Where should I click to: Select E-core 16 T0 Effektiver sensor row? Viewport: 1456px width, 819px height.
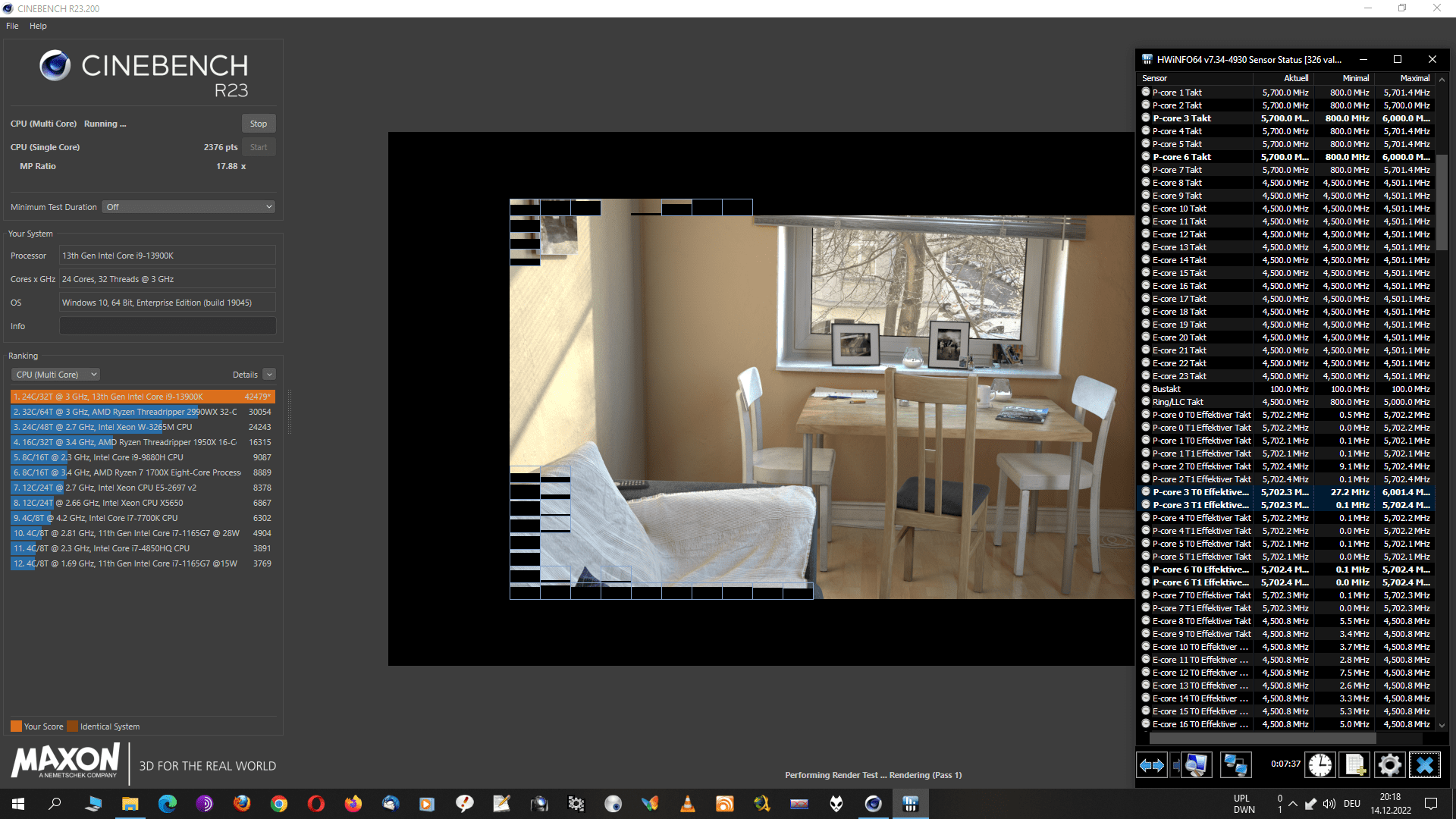(x=1286, y=724)
